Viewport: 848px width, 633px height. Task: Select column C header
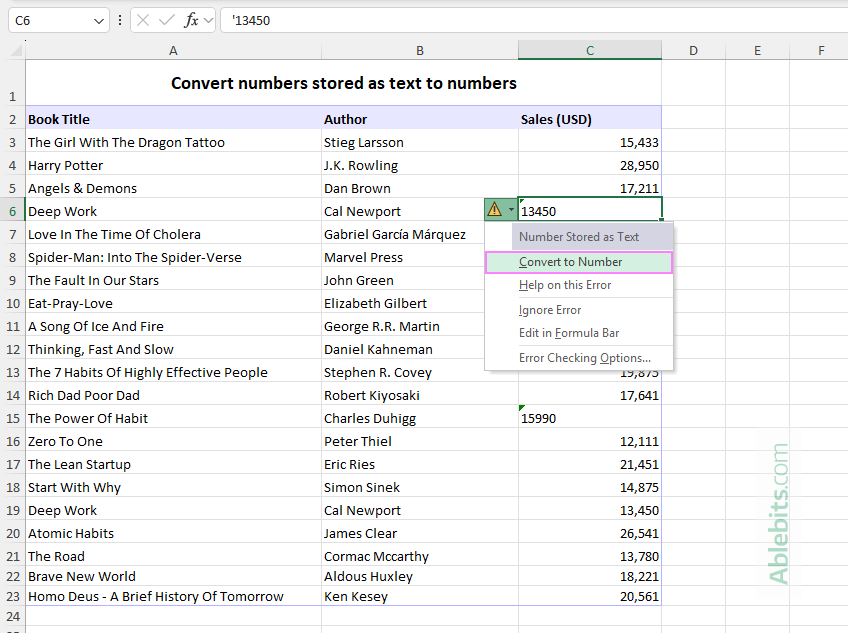coord(590,50)
